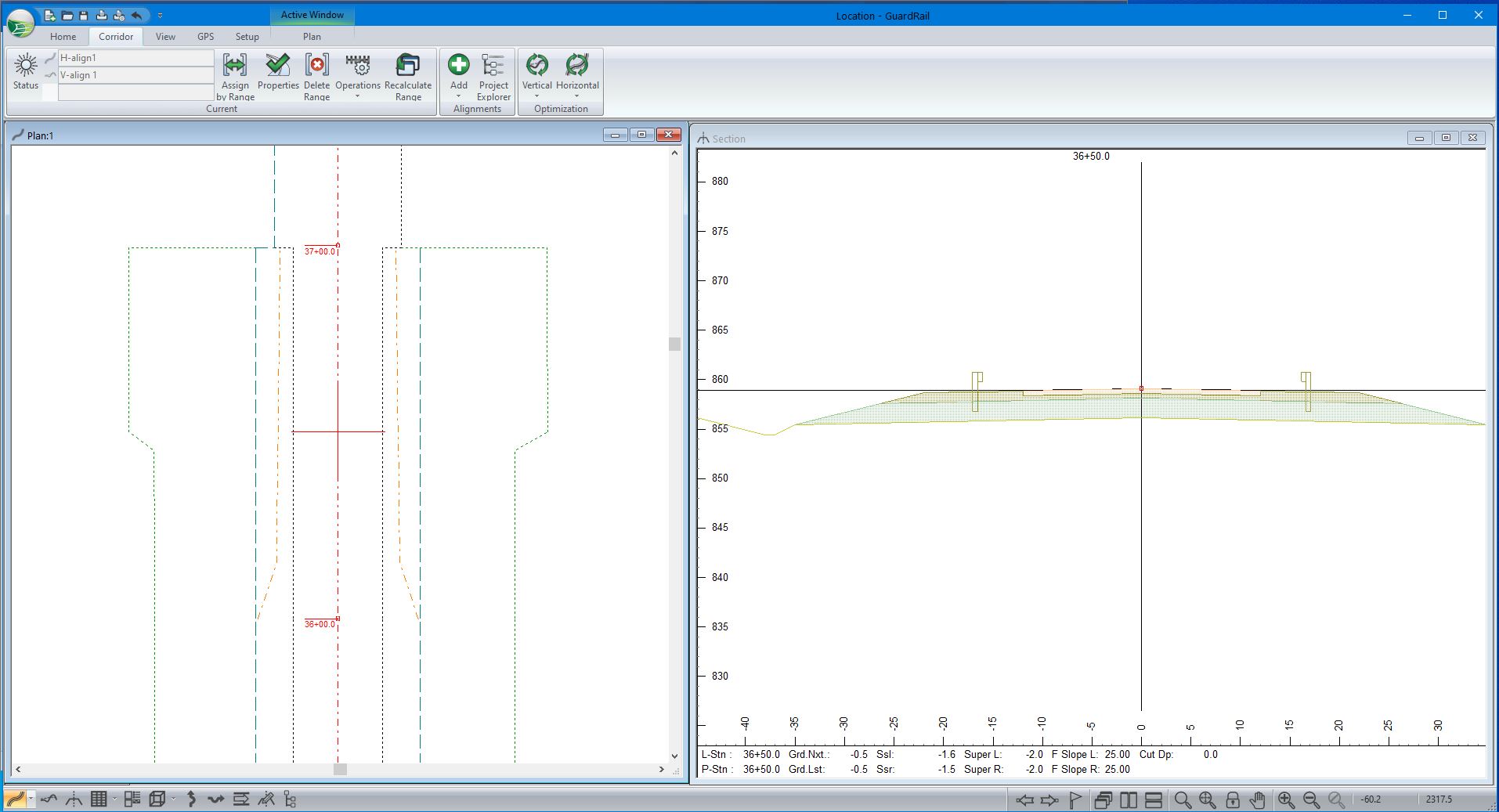
Task: Click the Undo arrow icon
Action: click(x=137, y=15)
